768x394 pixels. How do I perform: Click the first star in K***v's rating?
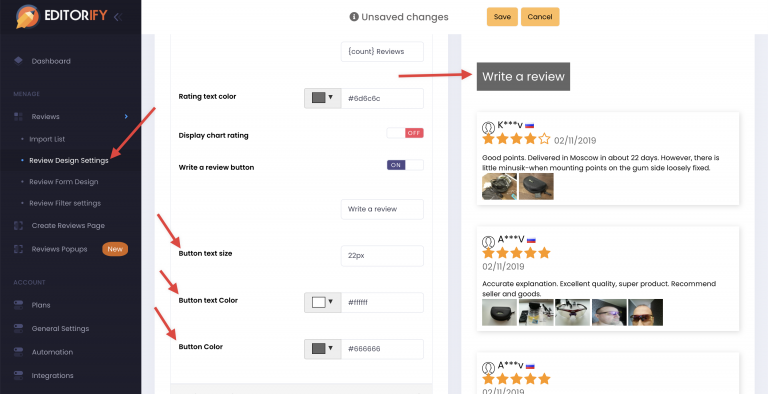488,139
